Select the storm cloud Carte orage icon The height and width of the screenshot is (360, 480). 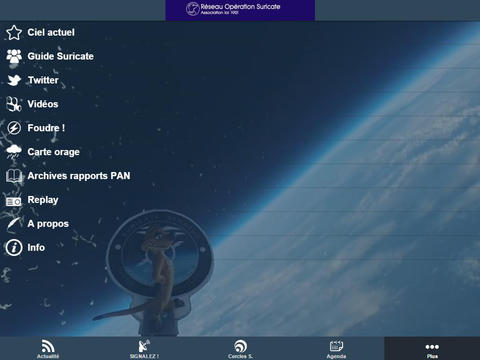pos(14,152)
